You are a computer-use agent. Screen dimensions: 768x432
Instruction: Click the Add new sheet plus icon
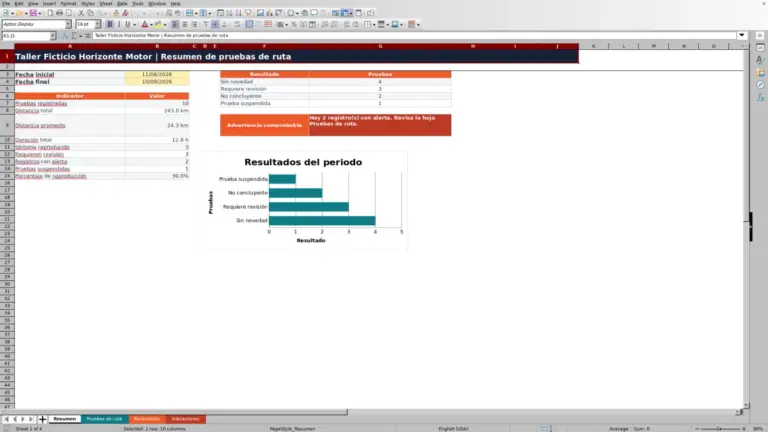coord(42,419)
